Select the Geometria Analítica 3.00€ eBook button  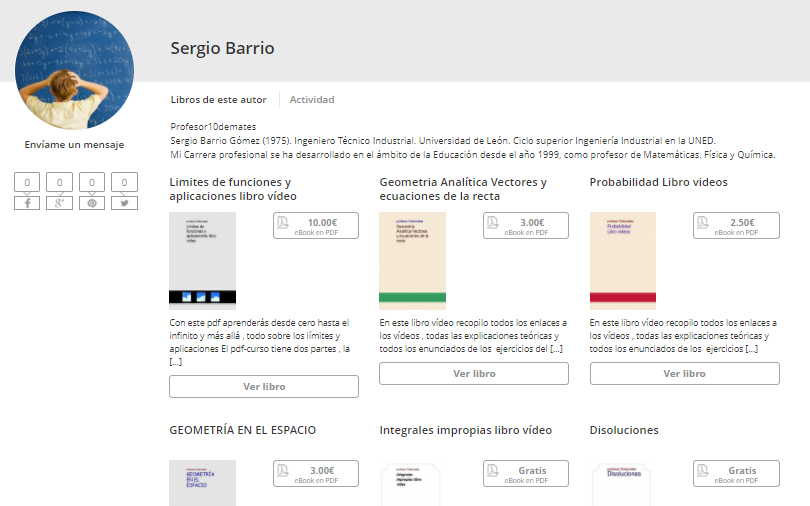[x=526, y=226]
